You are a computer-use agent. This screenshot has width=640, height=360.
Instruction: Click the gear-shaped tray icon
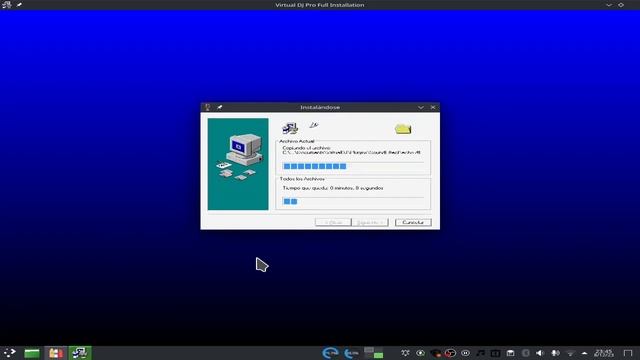pos(405,353)
